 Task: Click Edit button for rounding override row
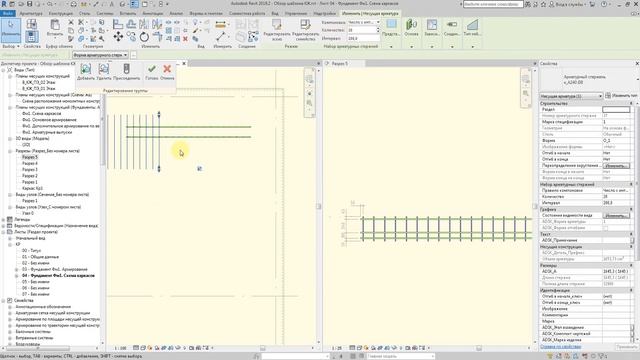pos(616,166)
